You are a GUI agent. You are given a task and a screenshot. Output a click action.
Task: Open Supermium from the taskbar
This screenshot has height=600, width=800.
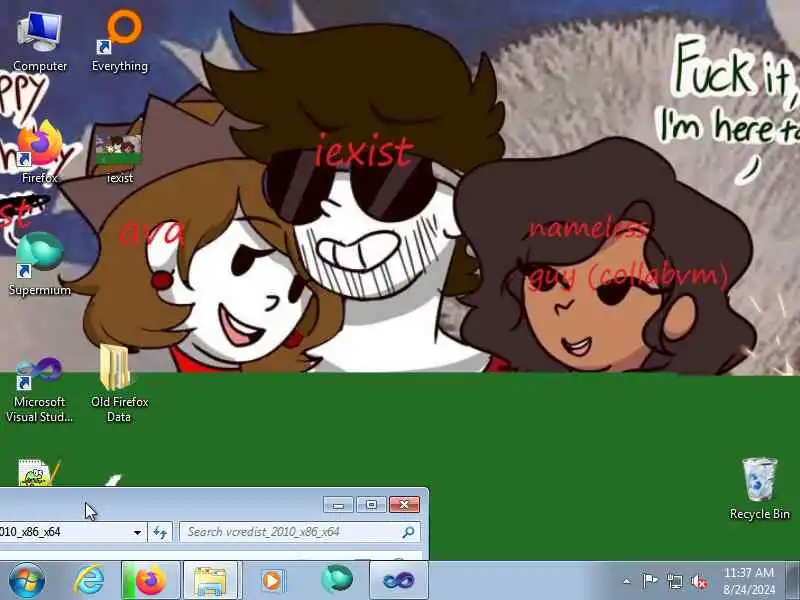point(337,580)
